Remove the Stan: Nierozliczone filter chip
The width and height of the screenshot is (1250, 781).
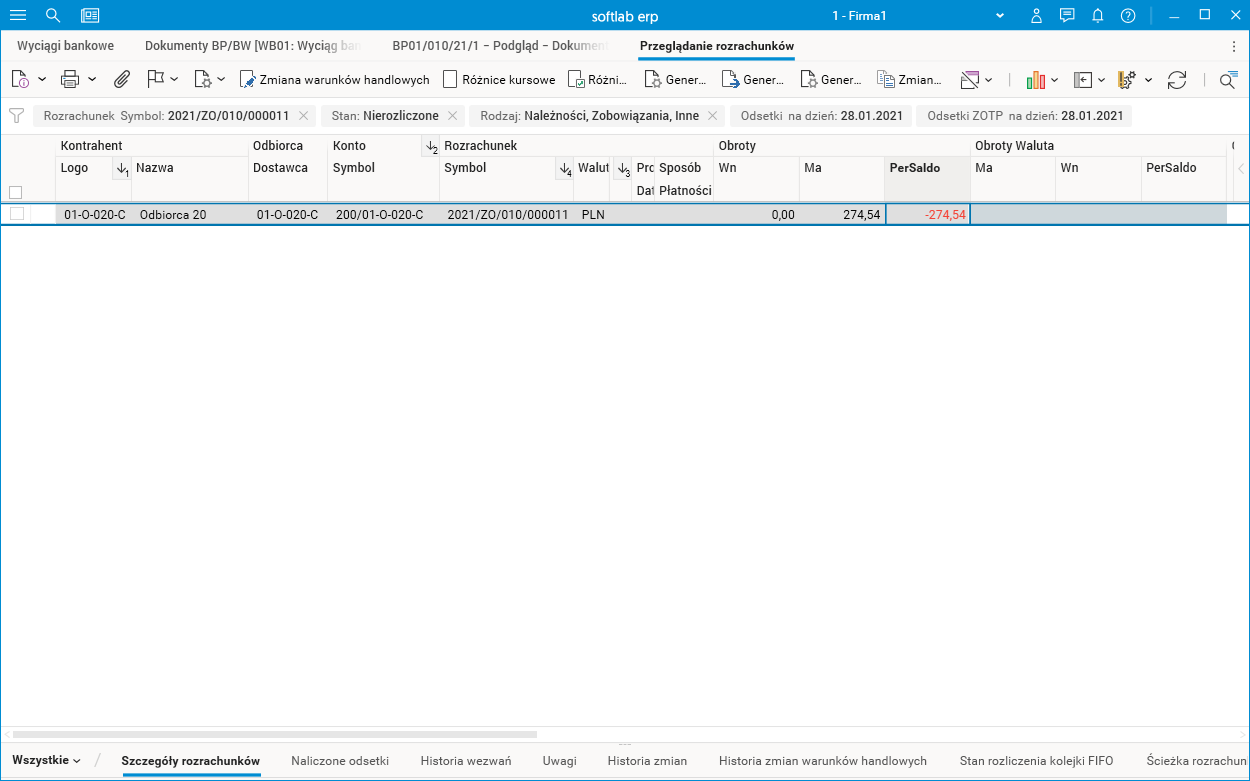452,116
